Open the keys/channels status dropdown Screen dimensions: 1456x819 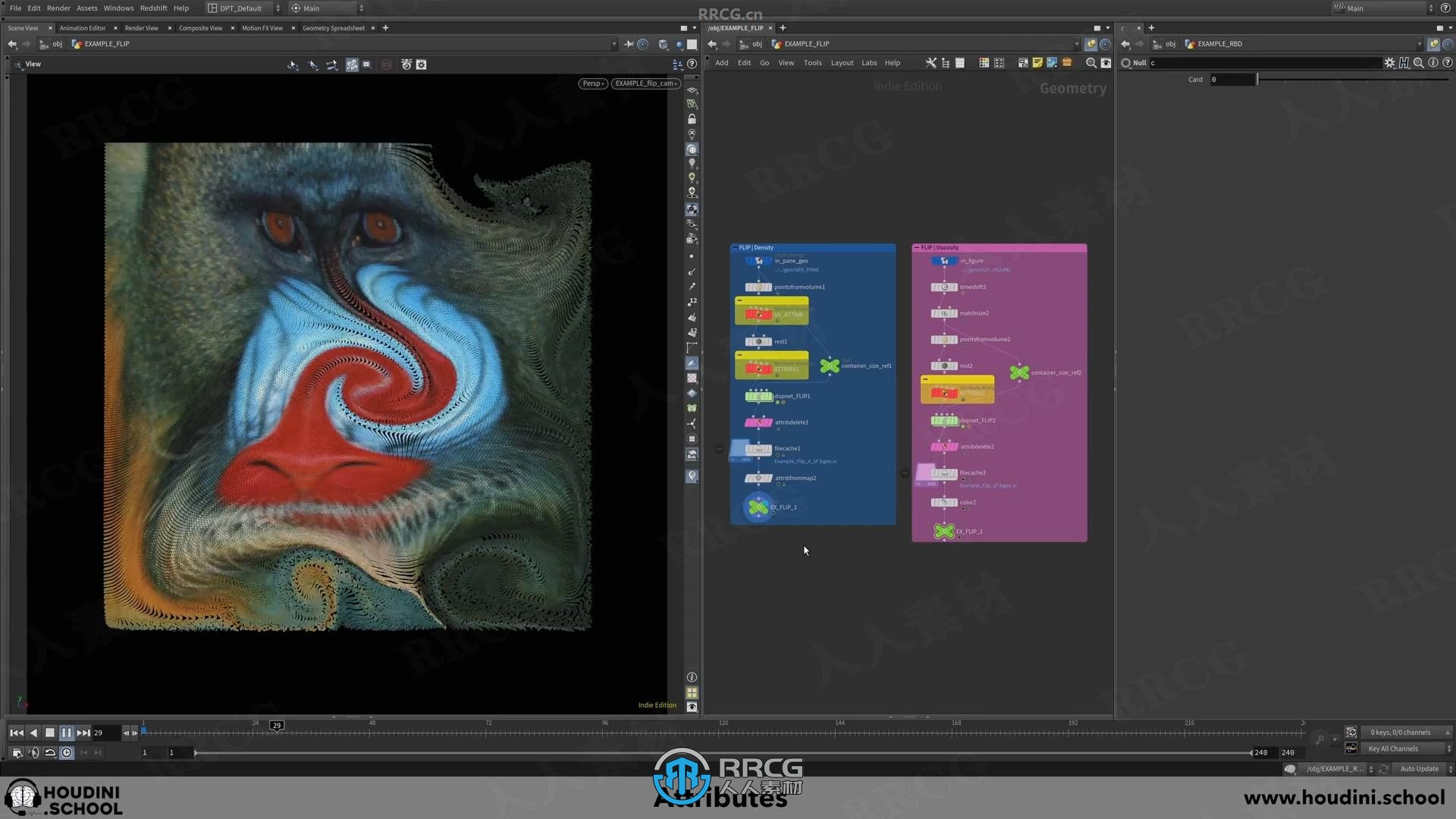pyautogui.click(x=1407, y=733)
